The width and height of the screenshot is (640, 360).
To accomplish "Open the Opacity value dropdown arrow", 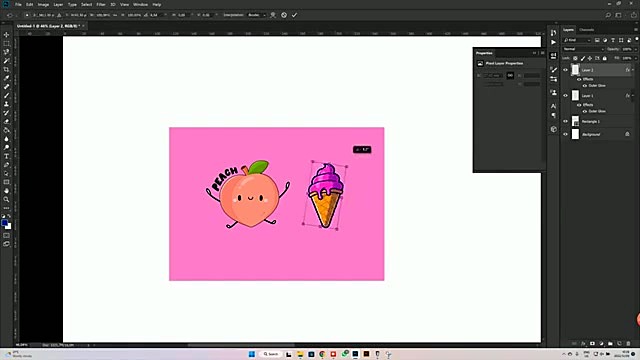I will [x=635, y=49].
